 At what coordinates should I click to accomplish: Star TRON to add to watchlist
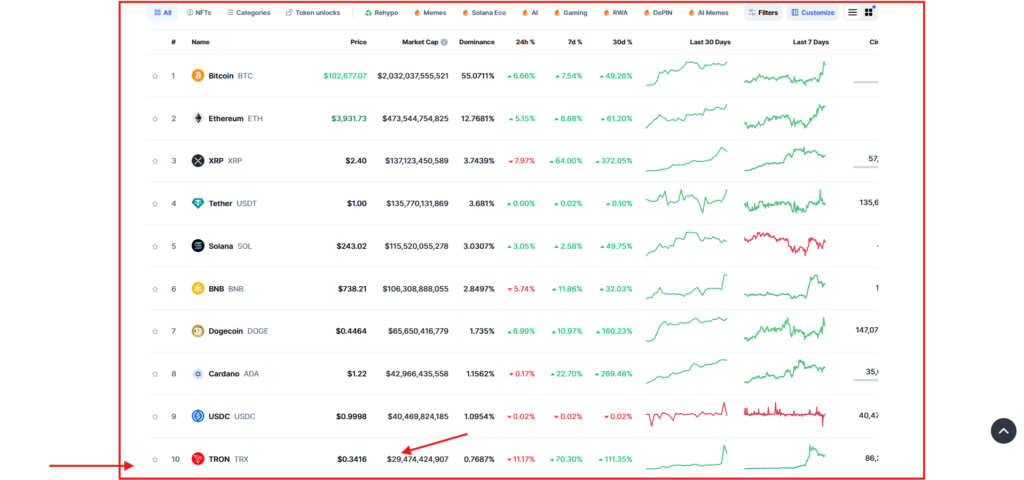click(155, 459)
